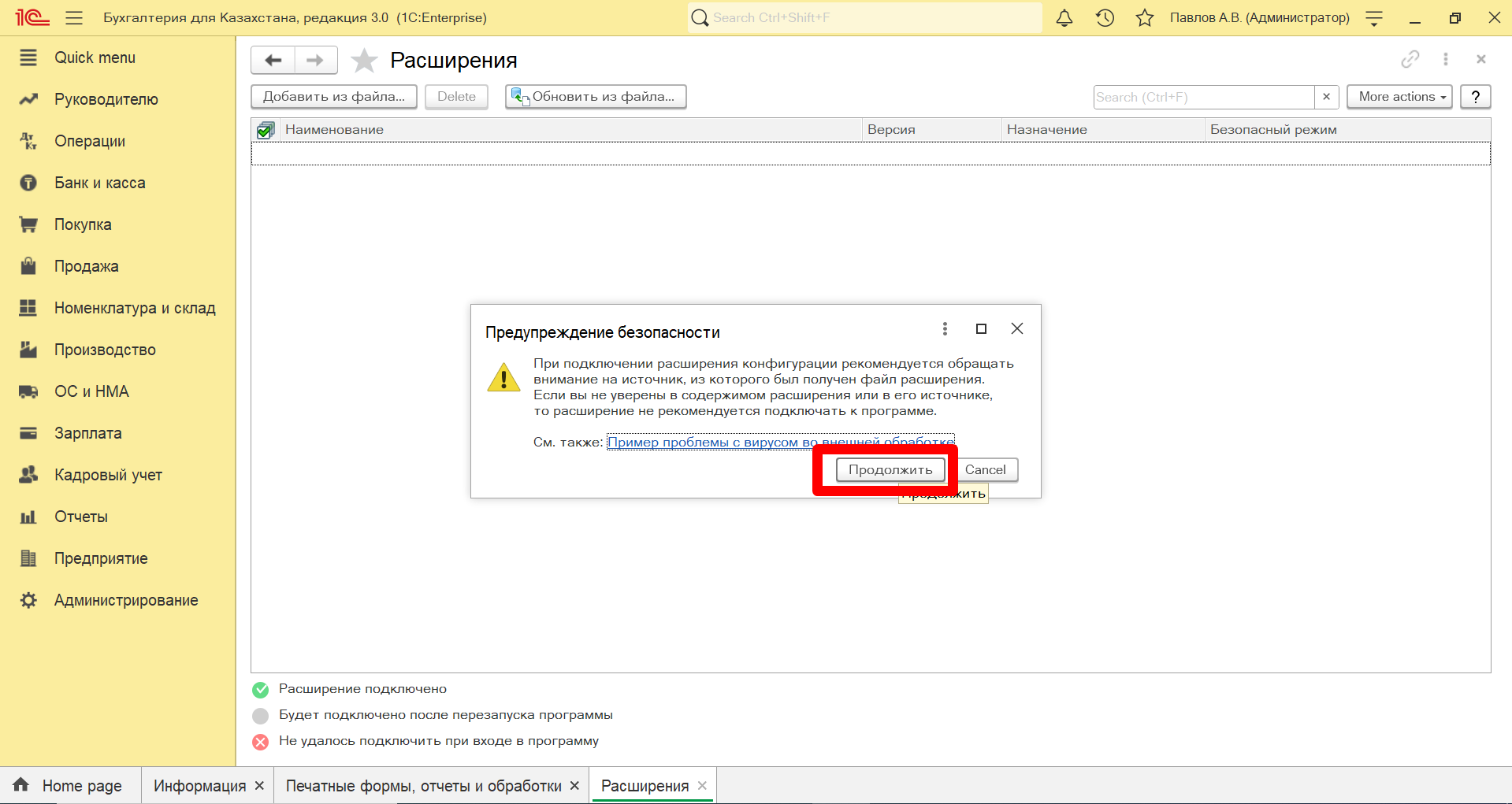Click the Номенклатура и склад icon
1512x804 pixels.
(28, 308)
